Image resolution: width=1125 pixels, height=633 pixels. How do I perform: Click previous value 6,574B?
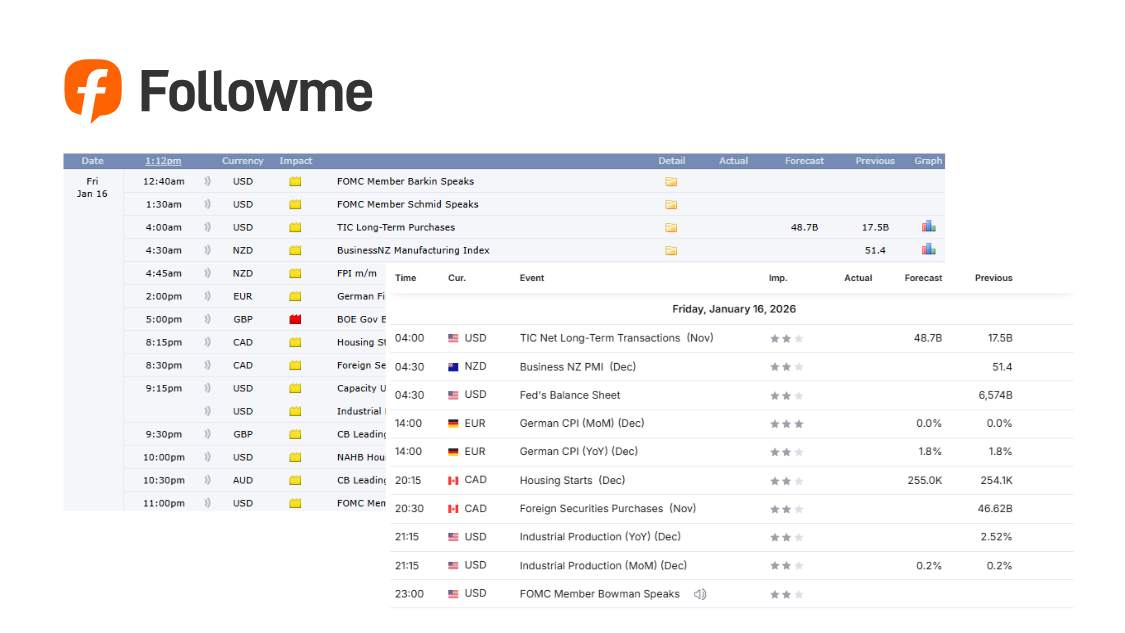(x=995, y=395)
